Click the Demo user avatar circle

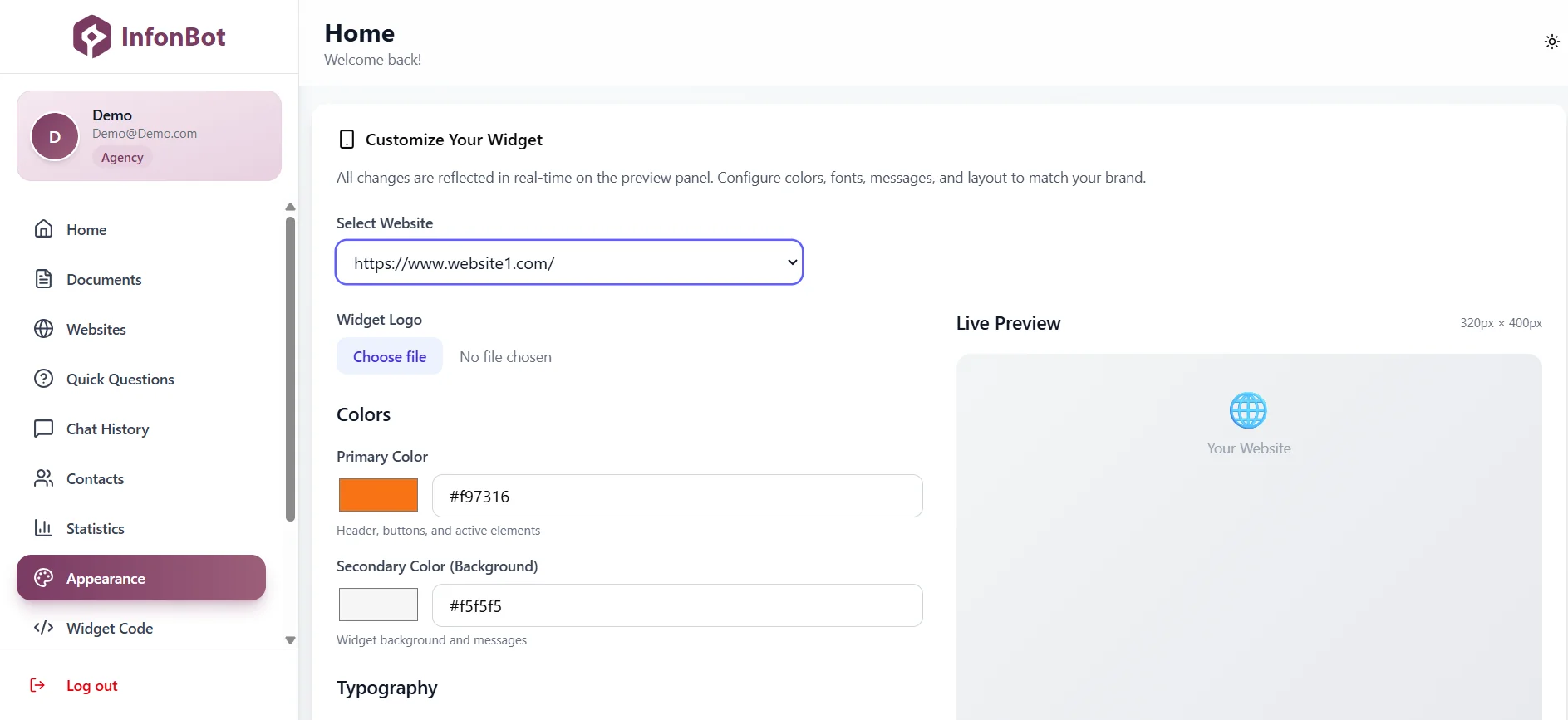[55, 137]
